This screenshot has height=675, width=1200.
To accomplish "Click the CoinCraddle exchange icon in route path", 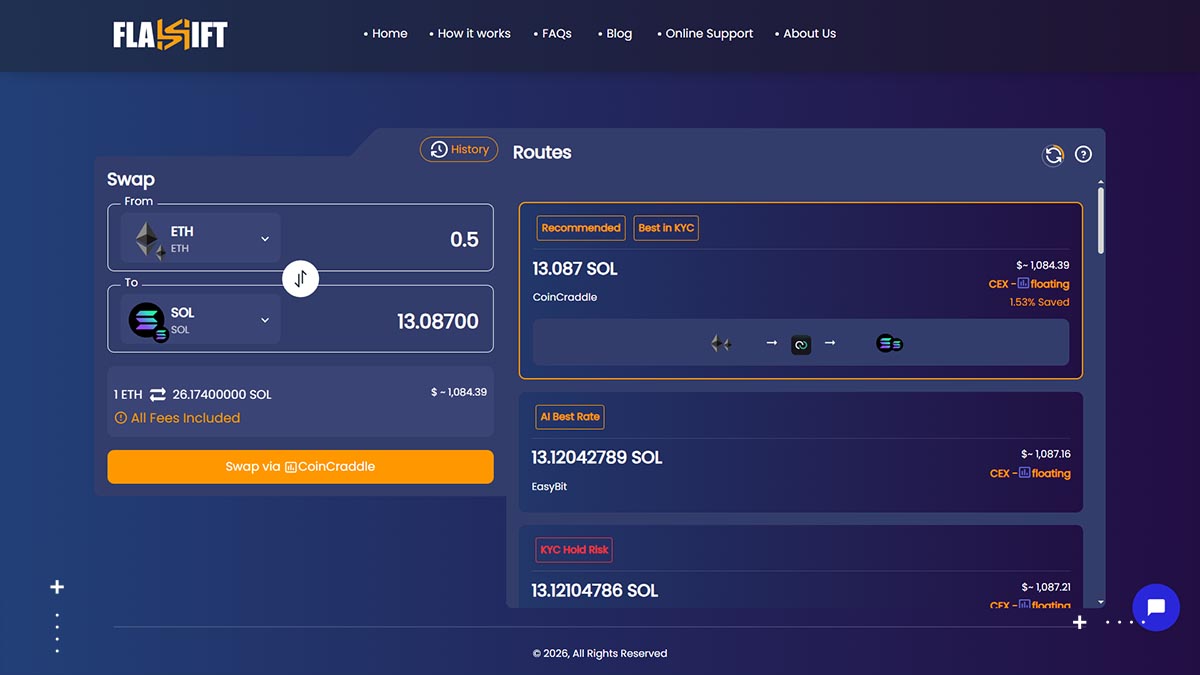I will click(x=801, y=343).
